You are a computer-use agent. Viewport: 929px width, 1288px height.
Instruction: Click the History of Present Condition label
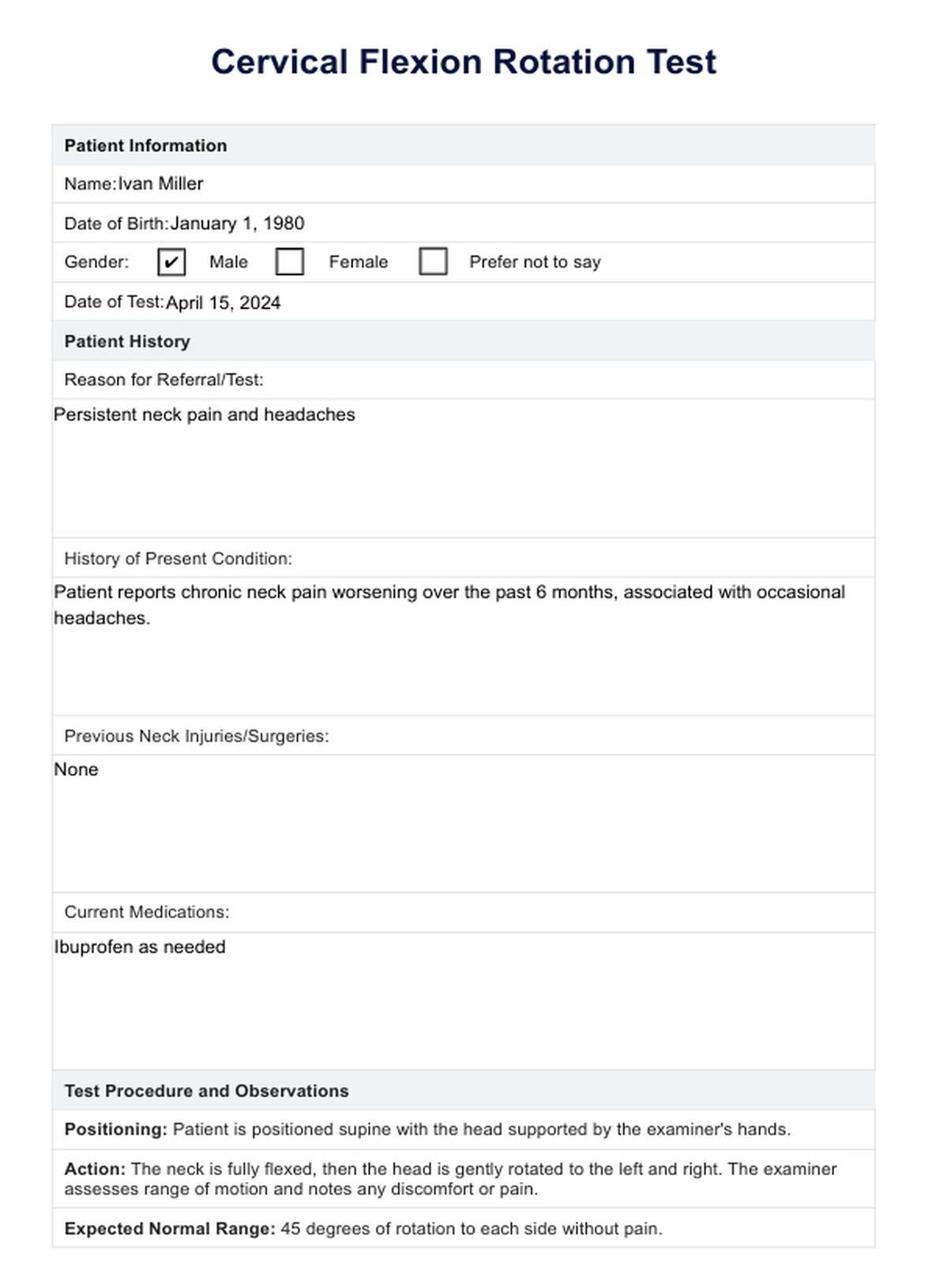[178, 559]
